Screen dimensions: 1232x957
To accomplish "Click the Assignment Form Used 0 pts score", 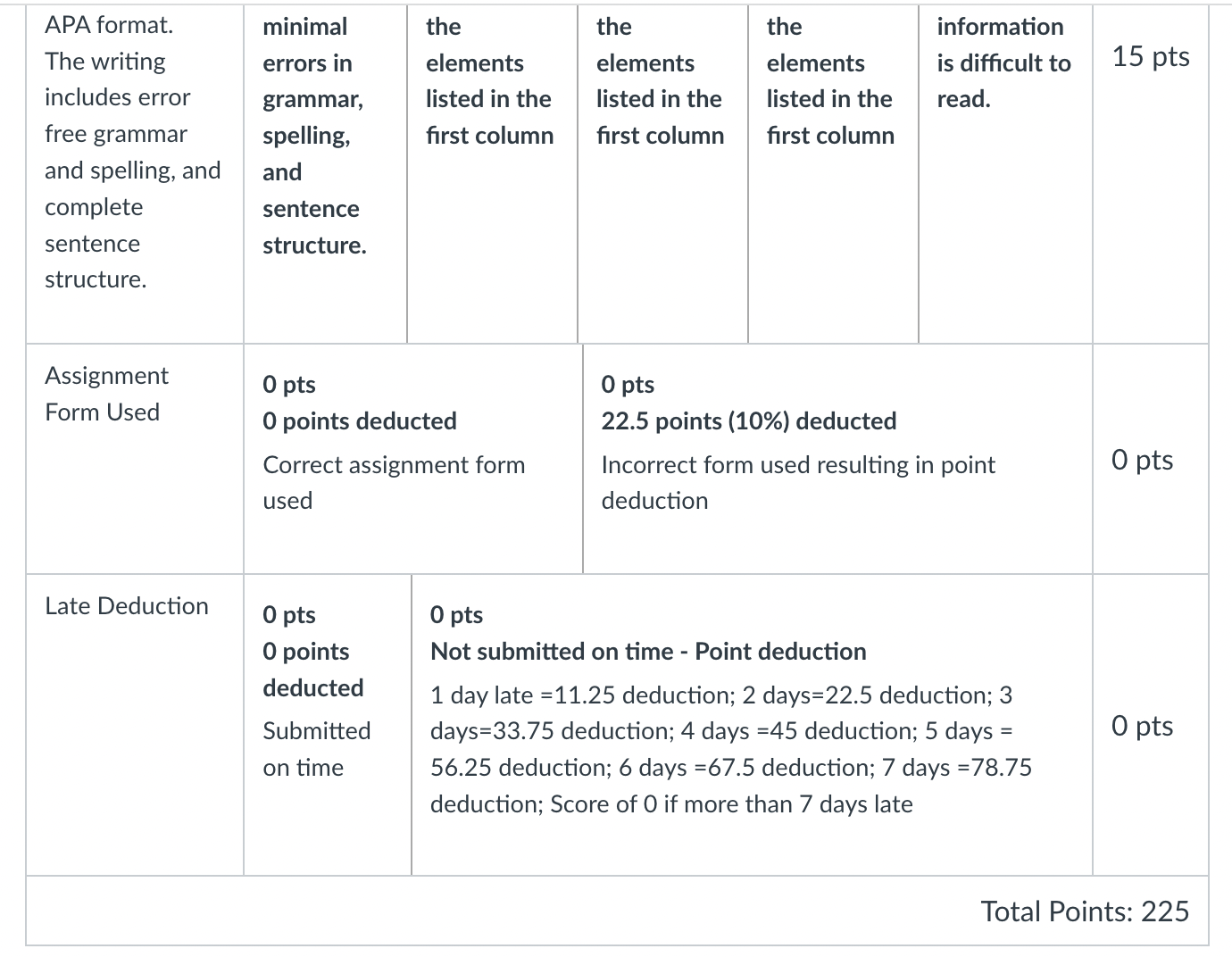I will [1142, 460].
